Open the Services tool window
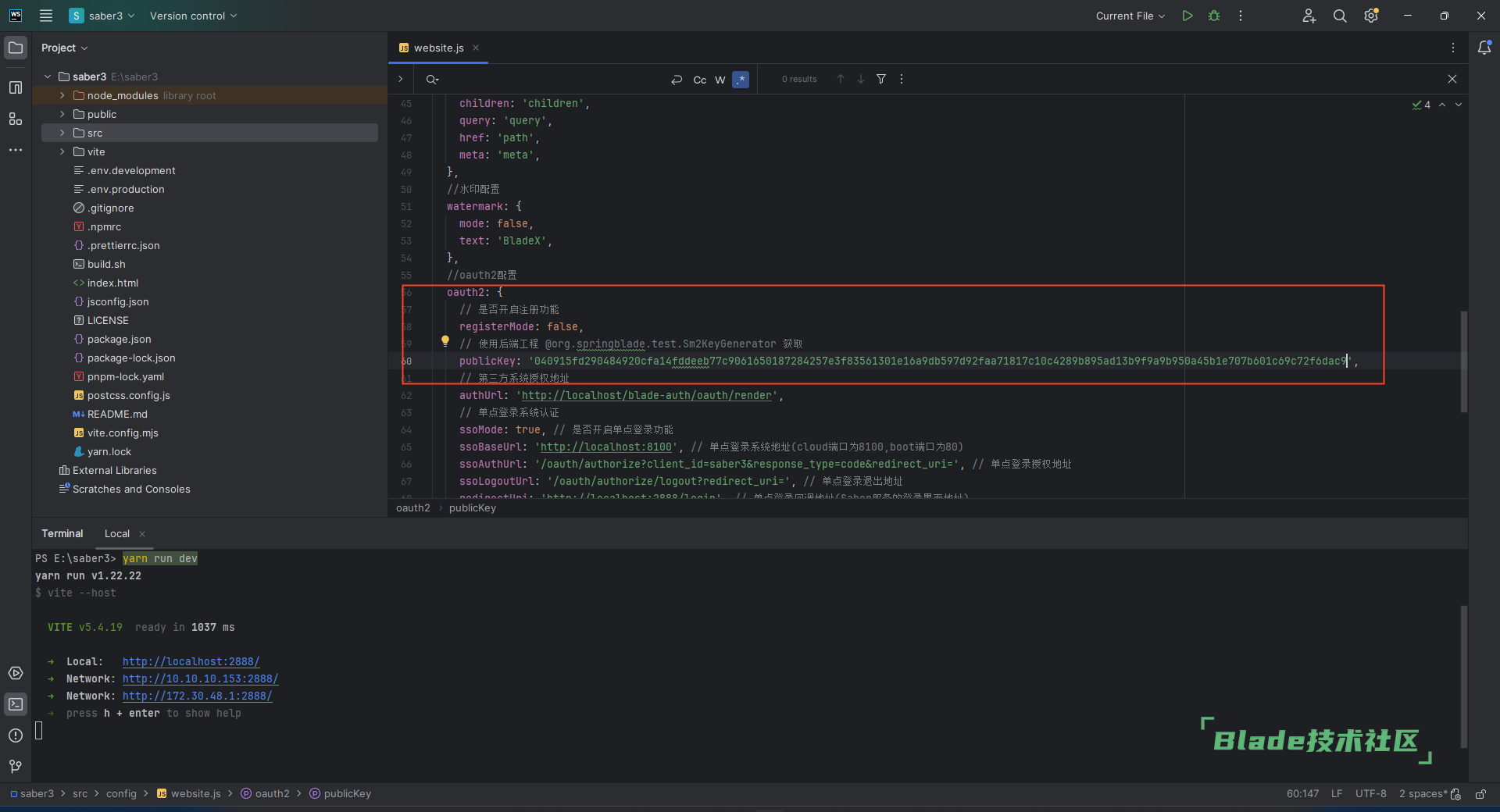 click(x=16, y=673)
